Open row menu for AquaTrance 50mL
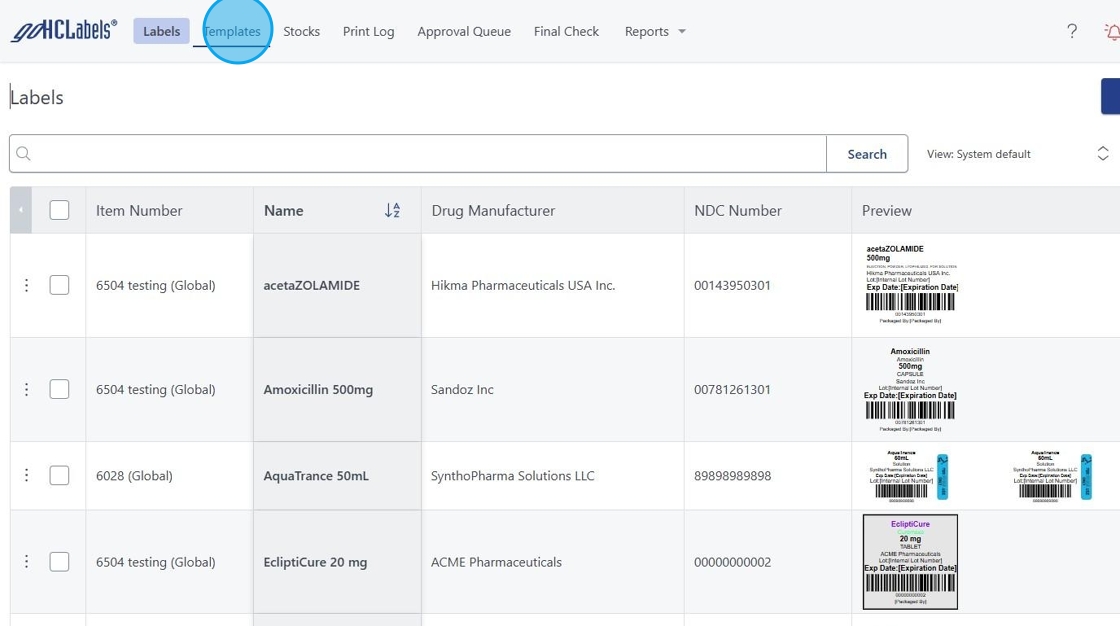Screen dimensions: 1120x626 pos(27,476)
